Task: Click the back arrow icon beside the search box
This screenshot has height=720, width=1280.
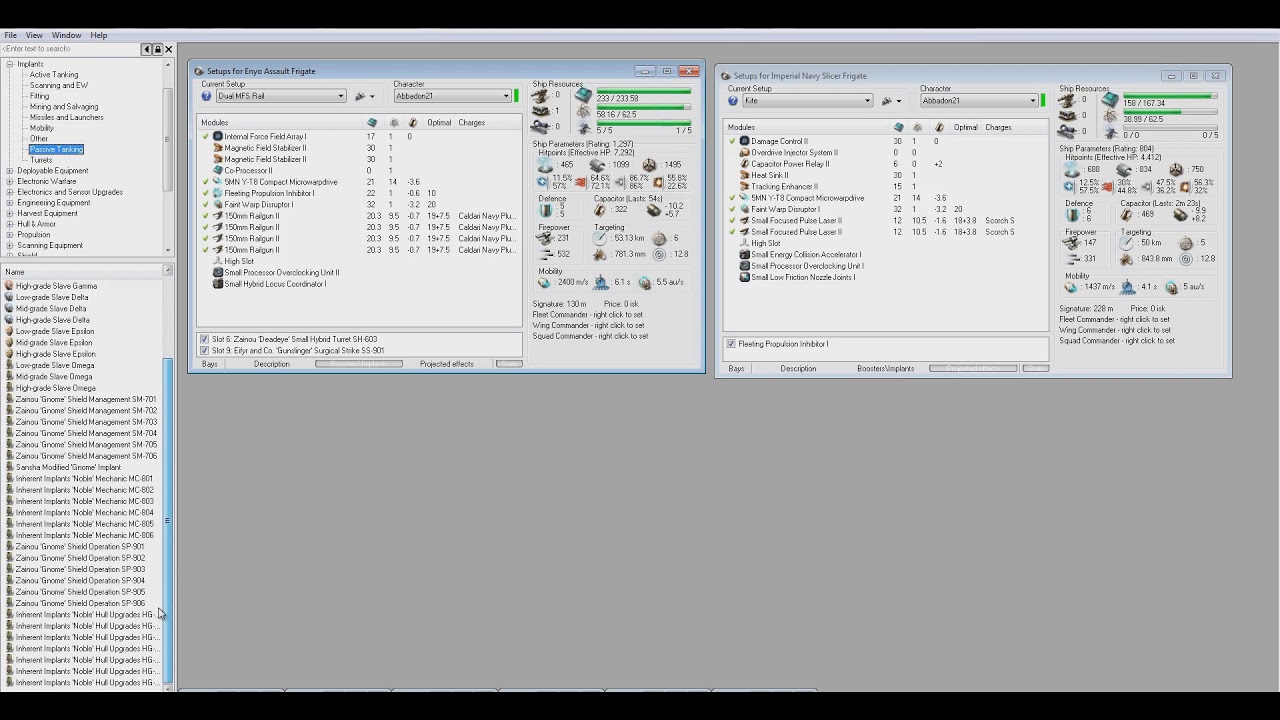Action: pyautogui.click(x=146, y=49)
